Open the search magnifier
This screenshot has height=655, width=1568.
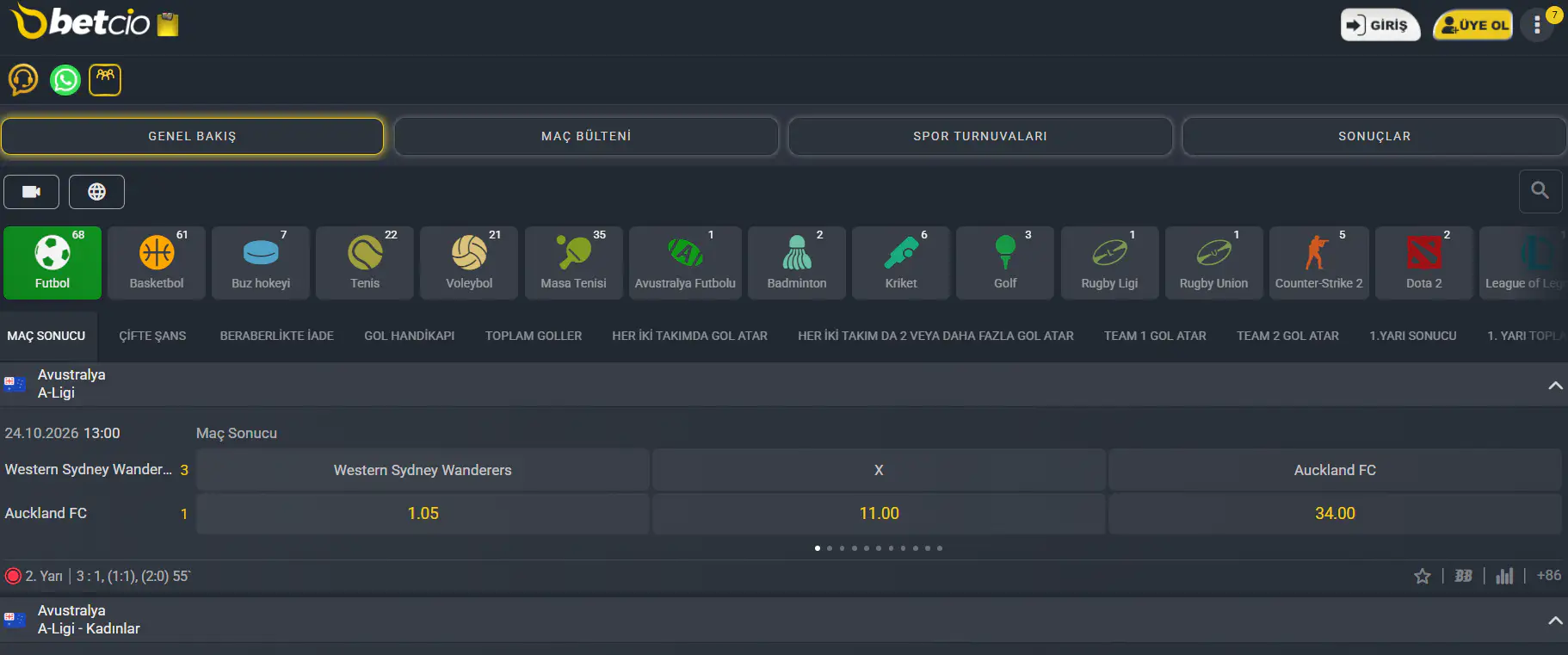coord(1540,191)
